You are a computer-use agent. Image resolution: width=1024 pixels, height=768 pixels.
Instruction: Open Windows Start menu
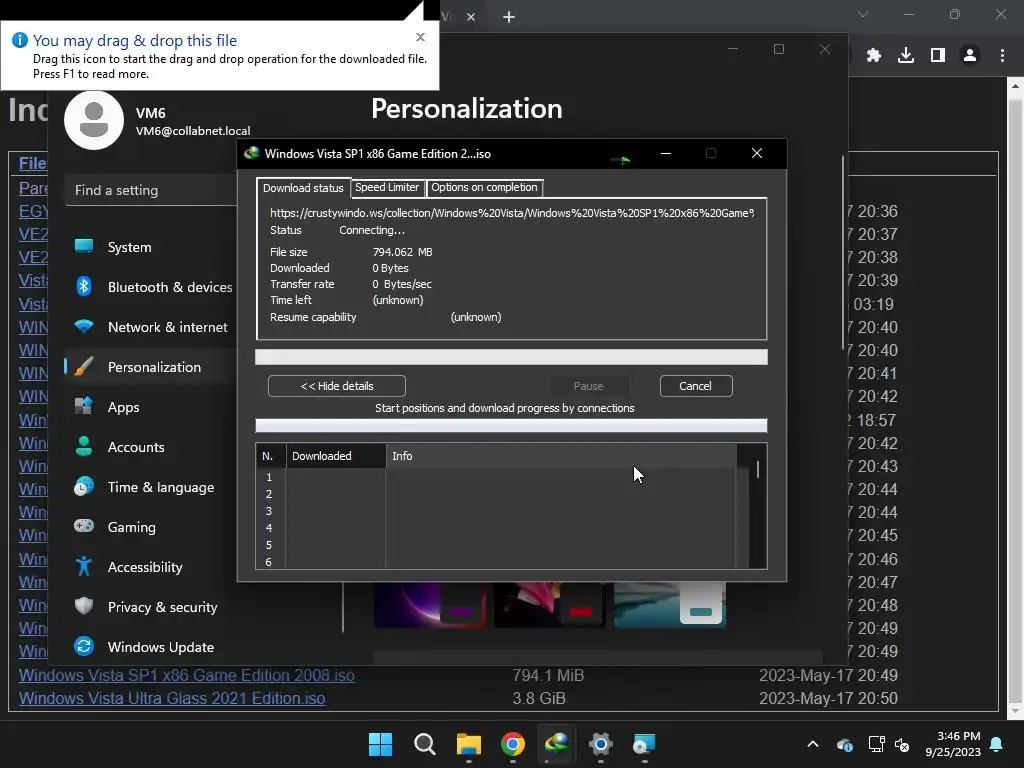[381, 744]
